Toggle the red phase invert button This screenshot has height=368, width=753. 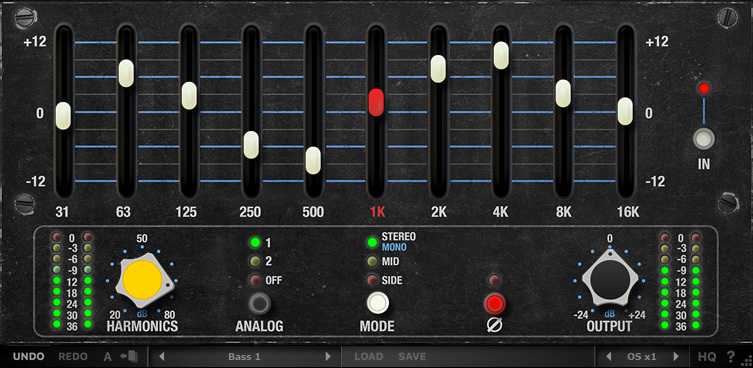495,304
